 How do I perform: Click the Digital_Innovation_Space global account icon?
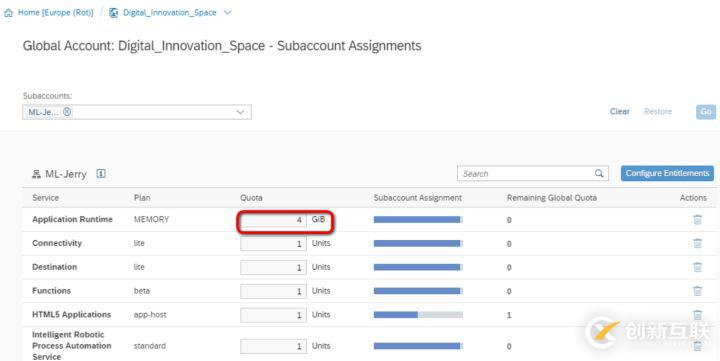pyautogui.click(x=113, y=13)
